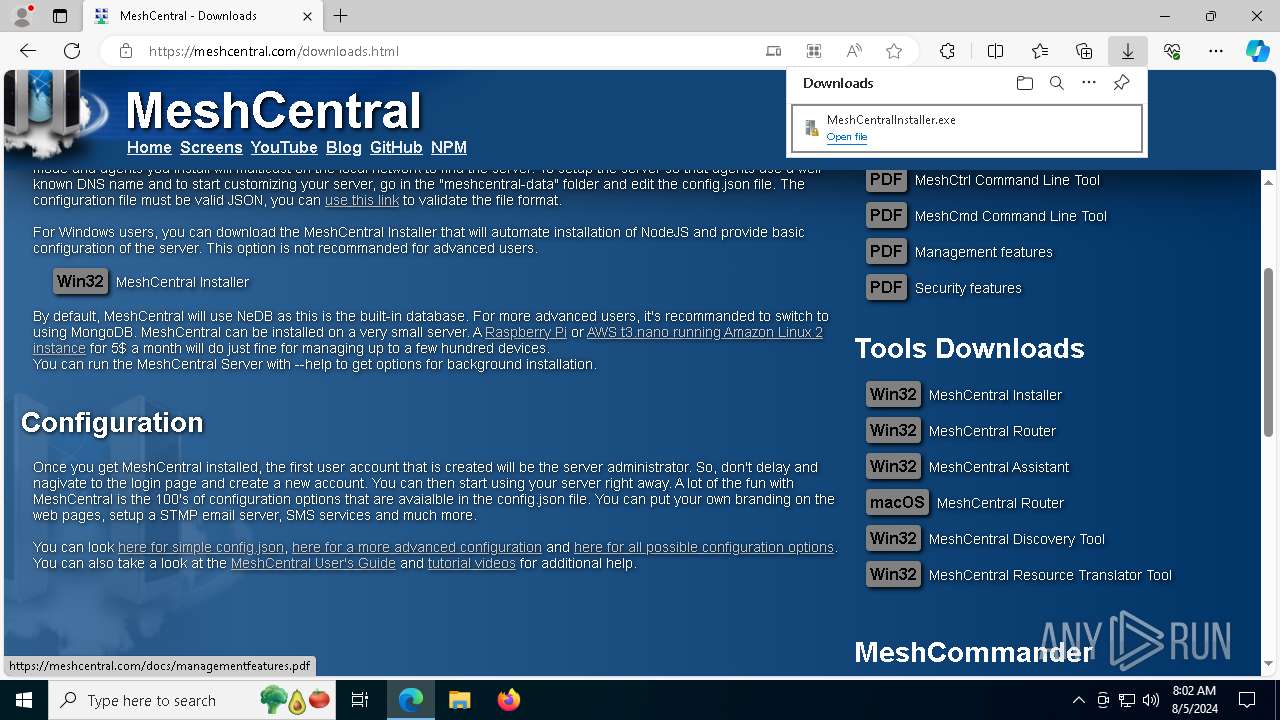
Task: Switch to MeshCentral - Downloads tab
Action: click(202, 16)
